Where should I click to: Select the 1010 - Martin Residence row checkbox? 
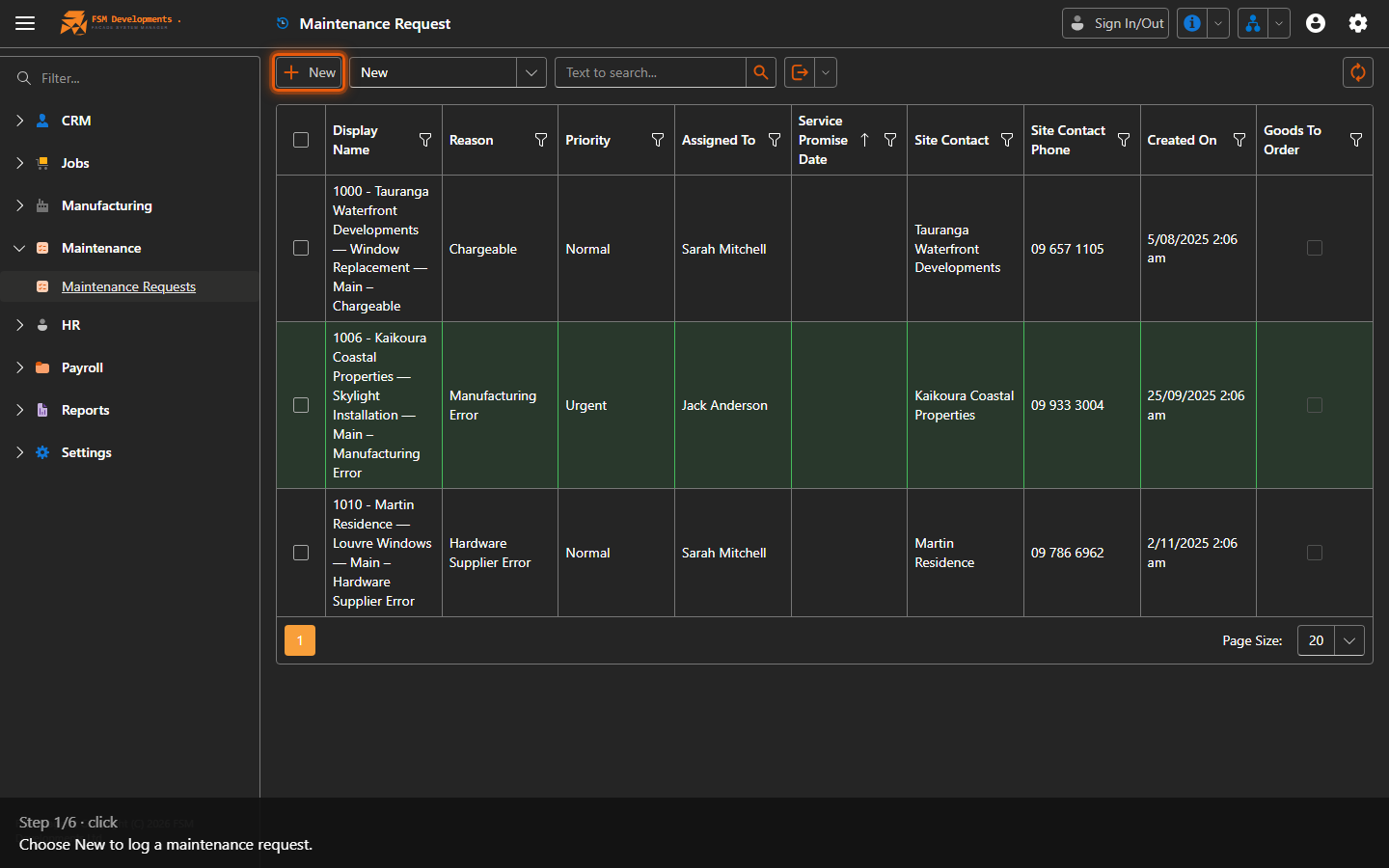[x=301, y=553]
